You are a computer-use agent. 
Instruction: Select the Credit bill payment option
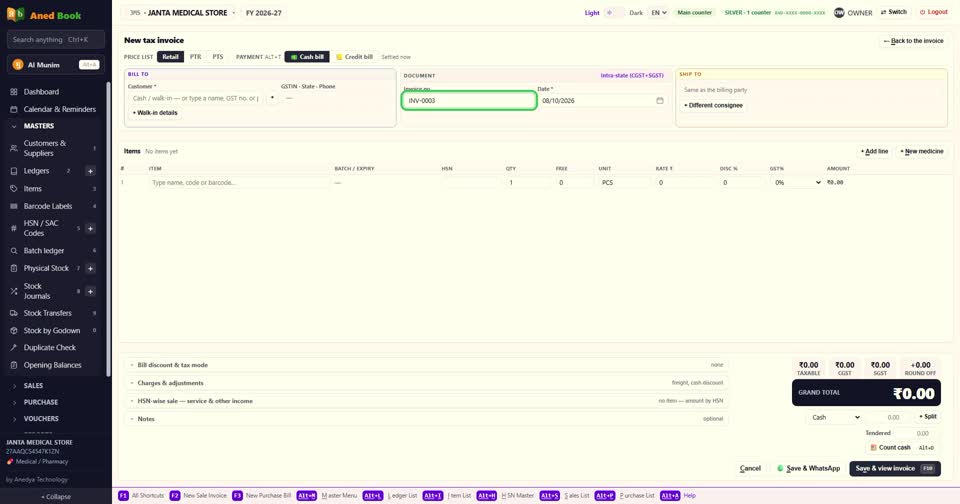(x=354, y=57)
